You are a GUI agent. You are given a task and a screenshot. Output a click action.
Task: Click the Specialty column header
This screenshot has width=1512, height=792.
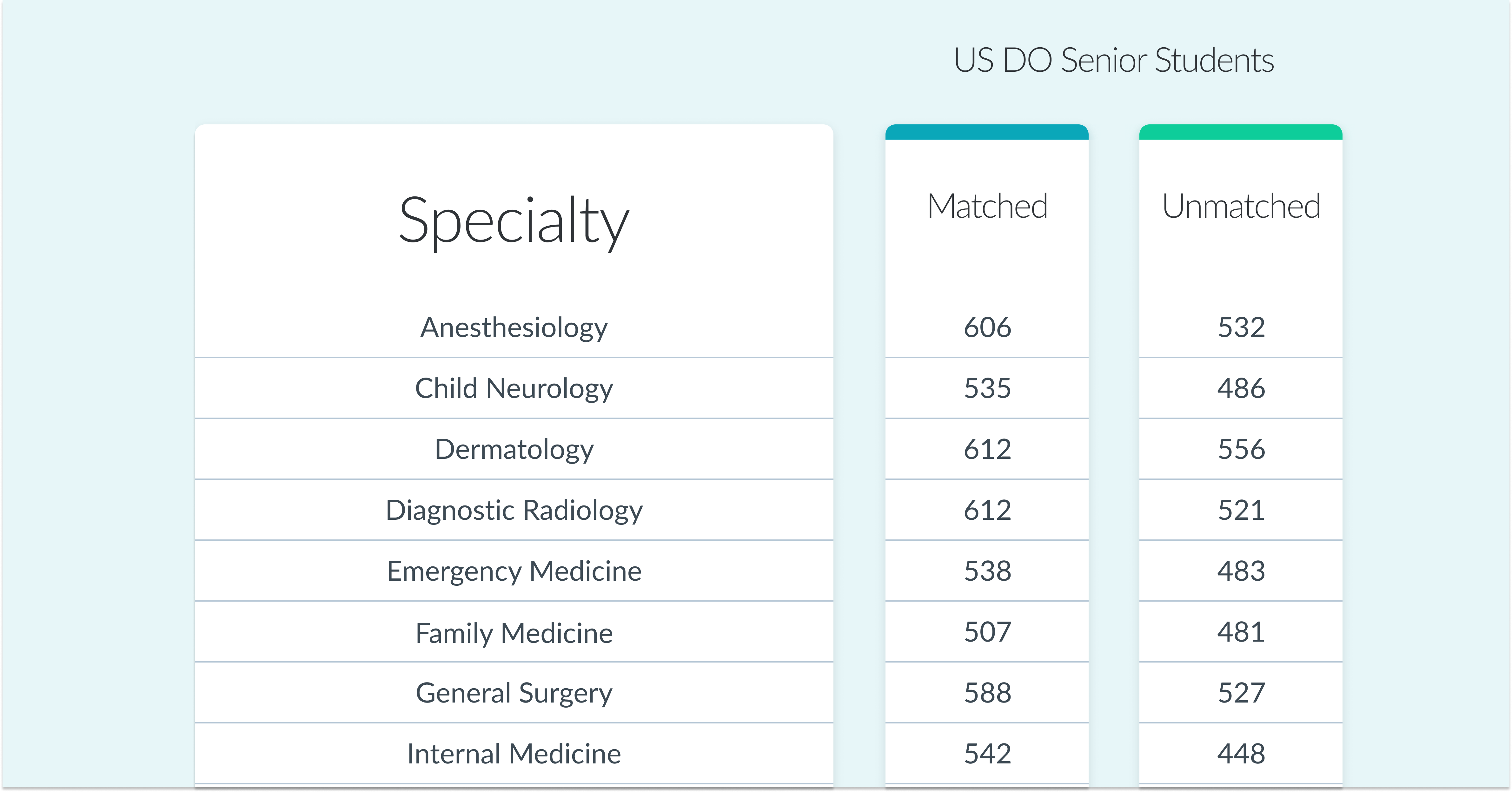coord(514,221)
